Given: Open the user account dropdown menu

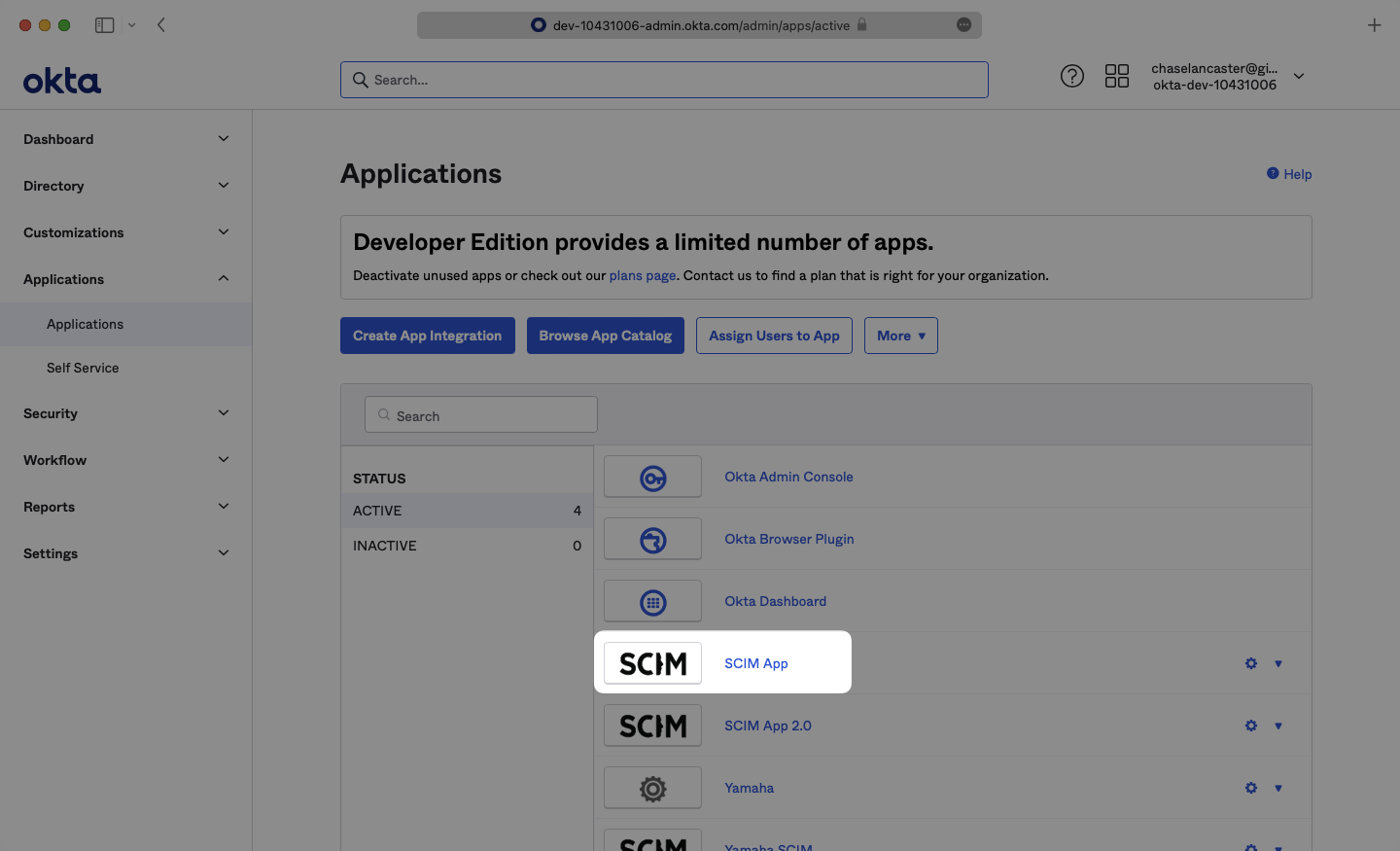Looking at the screenshot, I should [1298, 76].
